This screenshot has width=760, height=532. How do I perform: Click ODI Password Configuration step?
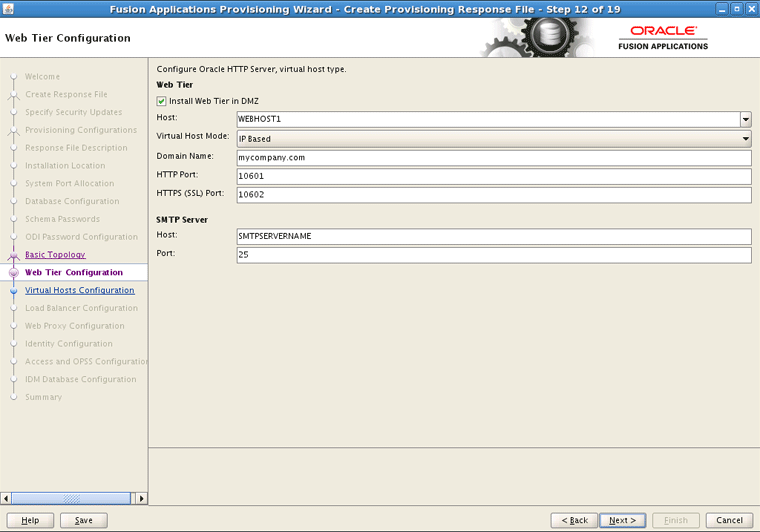coord(81,237)
